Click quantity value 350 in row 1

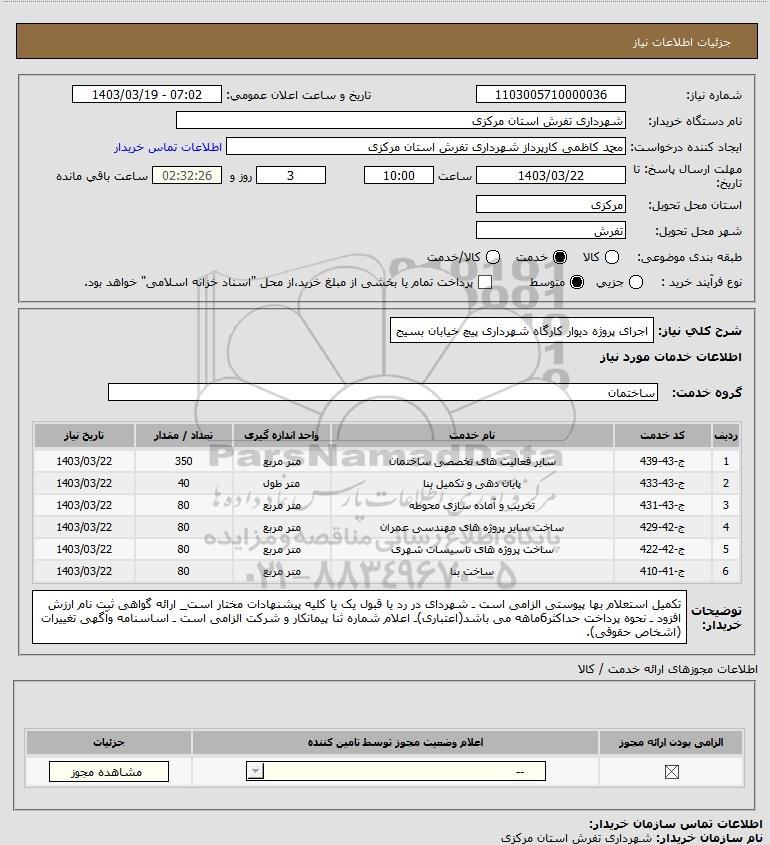coord(183,461)
